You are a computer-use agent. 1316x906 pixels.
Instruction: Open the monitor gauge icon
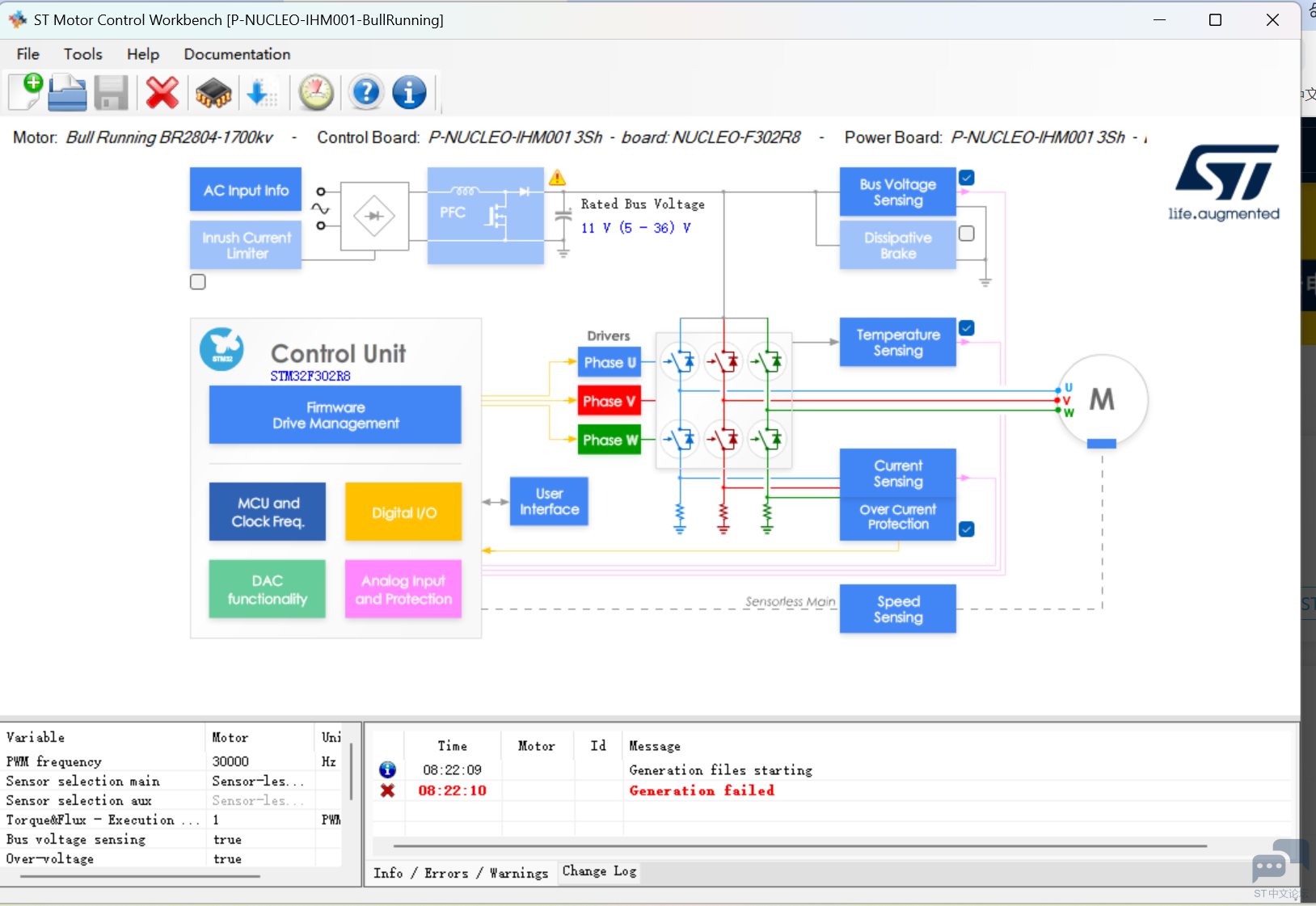[x=316, y=93]
